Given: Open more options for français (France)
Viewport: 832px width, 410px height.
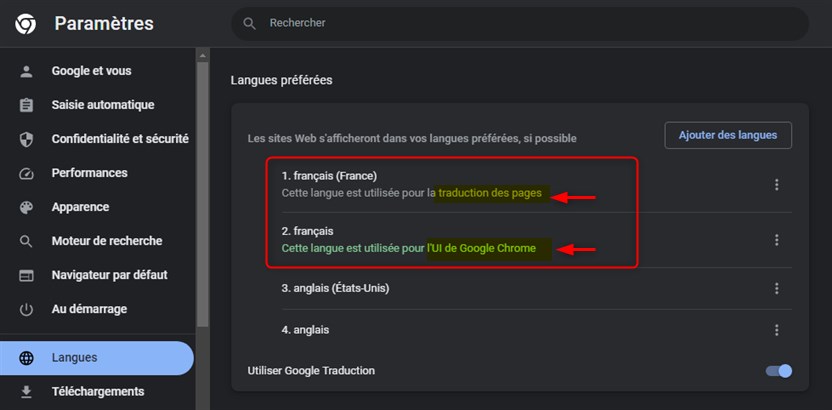Looking at the screenshot, I should click(x=776, y=185).
